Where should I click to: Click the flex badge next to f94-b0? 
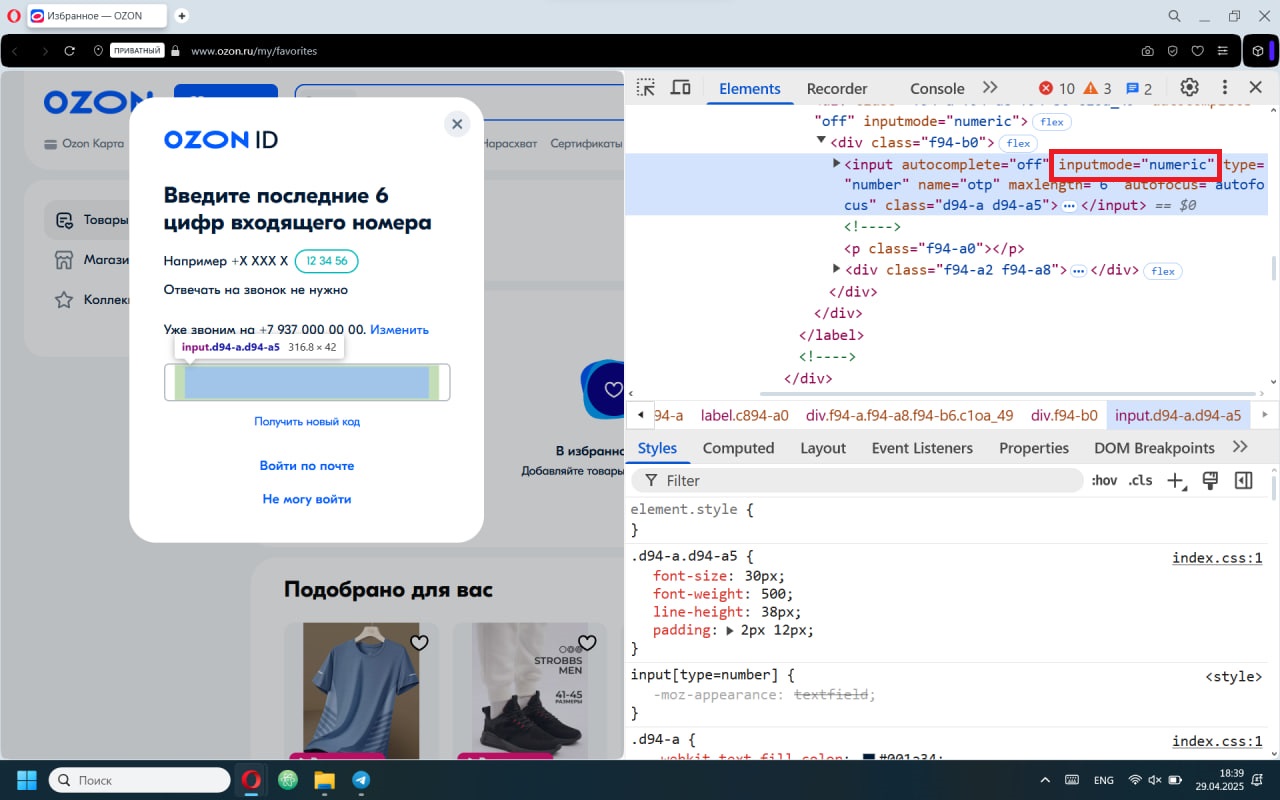1017,143
